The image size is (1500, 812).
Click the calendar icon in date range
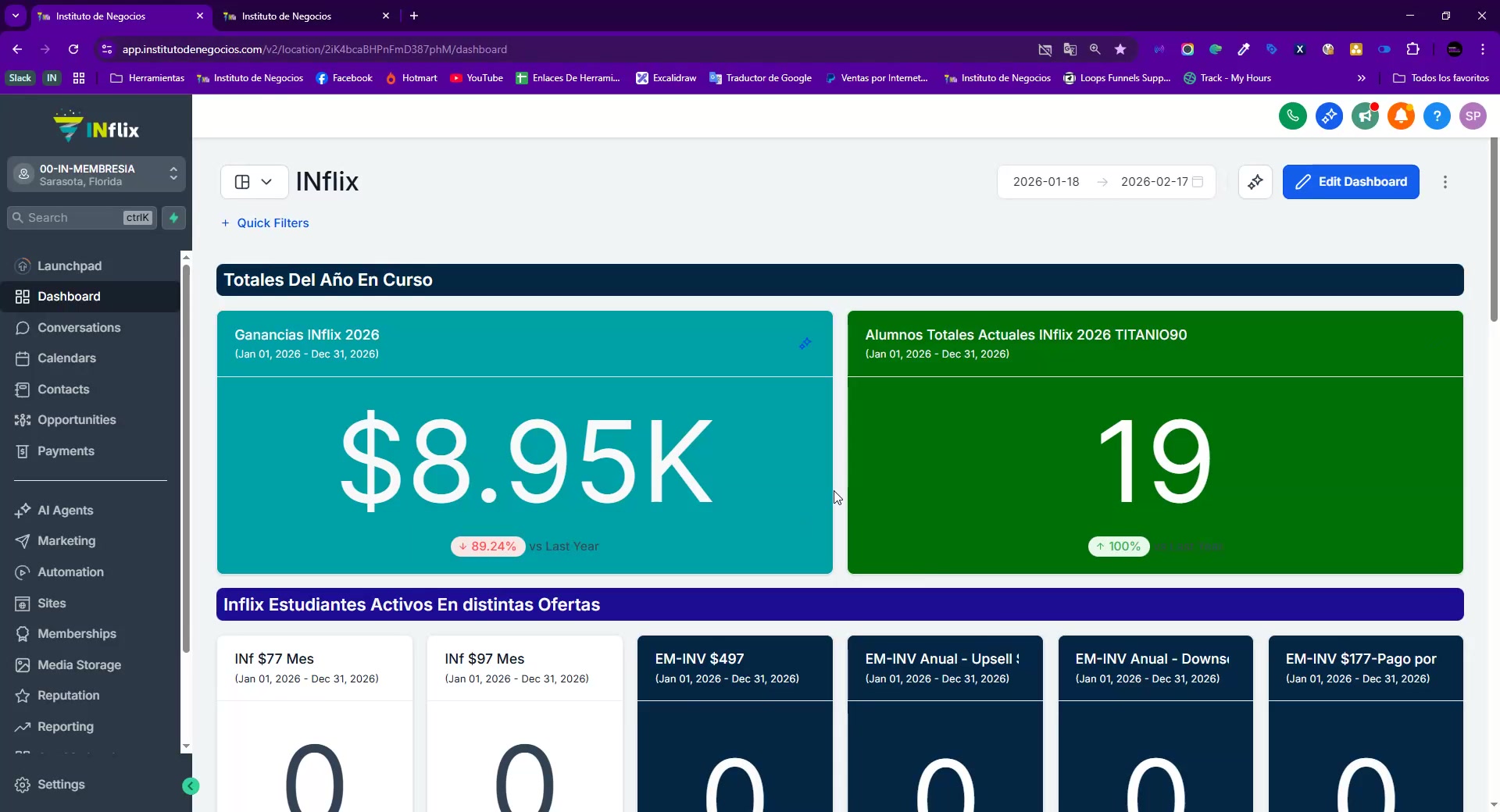point(1198,182)
